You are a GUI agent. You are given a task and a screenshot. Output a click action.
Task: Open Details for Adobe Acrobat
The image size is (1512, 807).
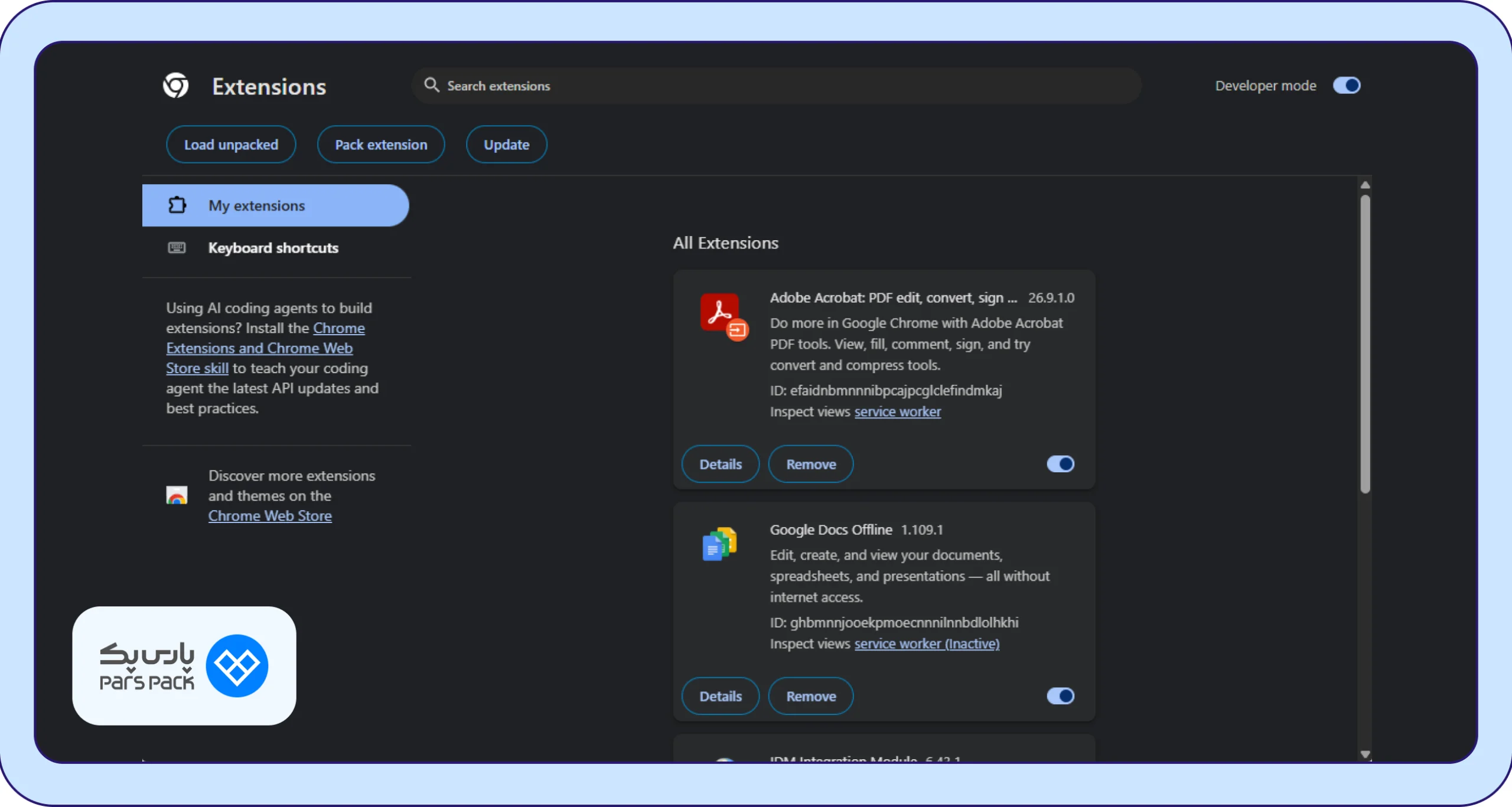[721, 464]
